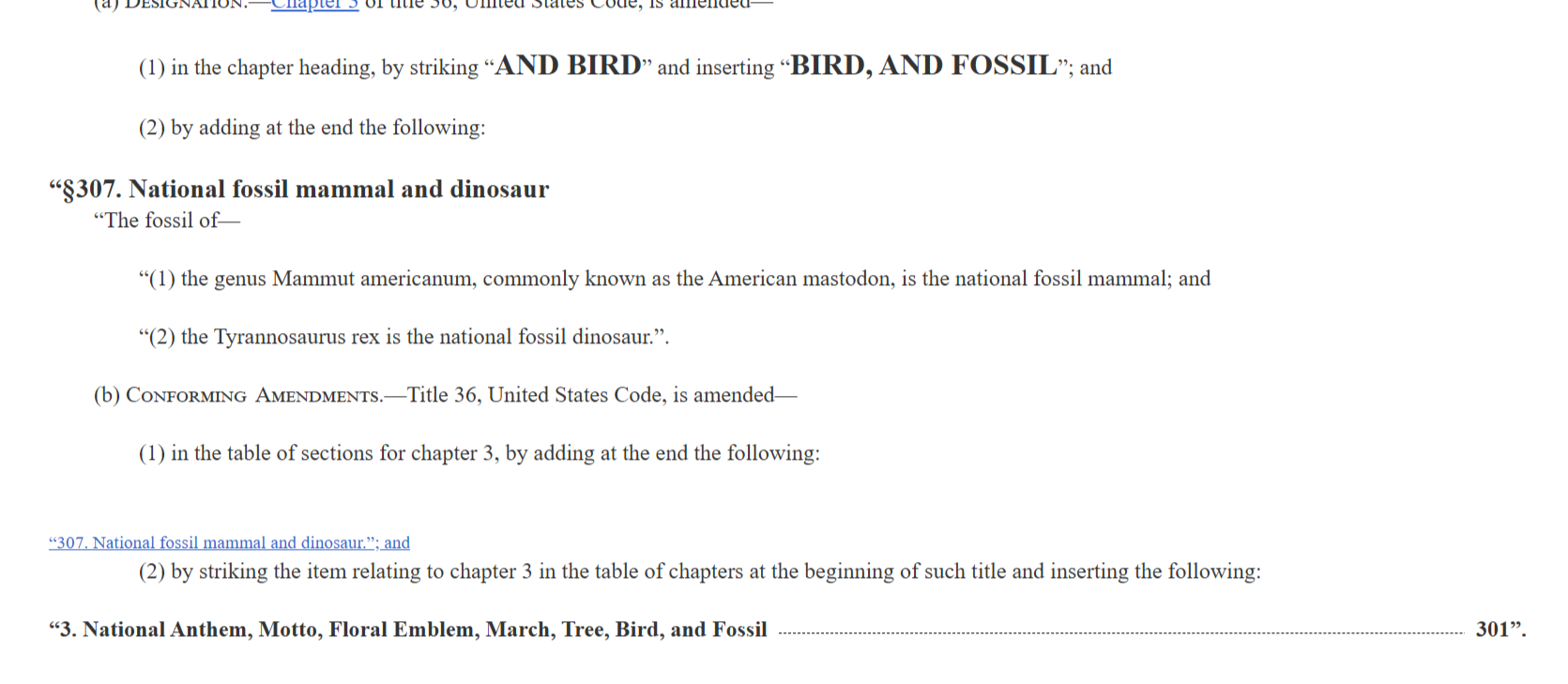Click the bold "AND BIRD" quoted text
The height and width of the screenshot is (684, 1568).
(x=568, y=66)
